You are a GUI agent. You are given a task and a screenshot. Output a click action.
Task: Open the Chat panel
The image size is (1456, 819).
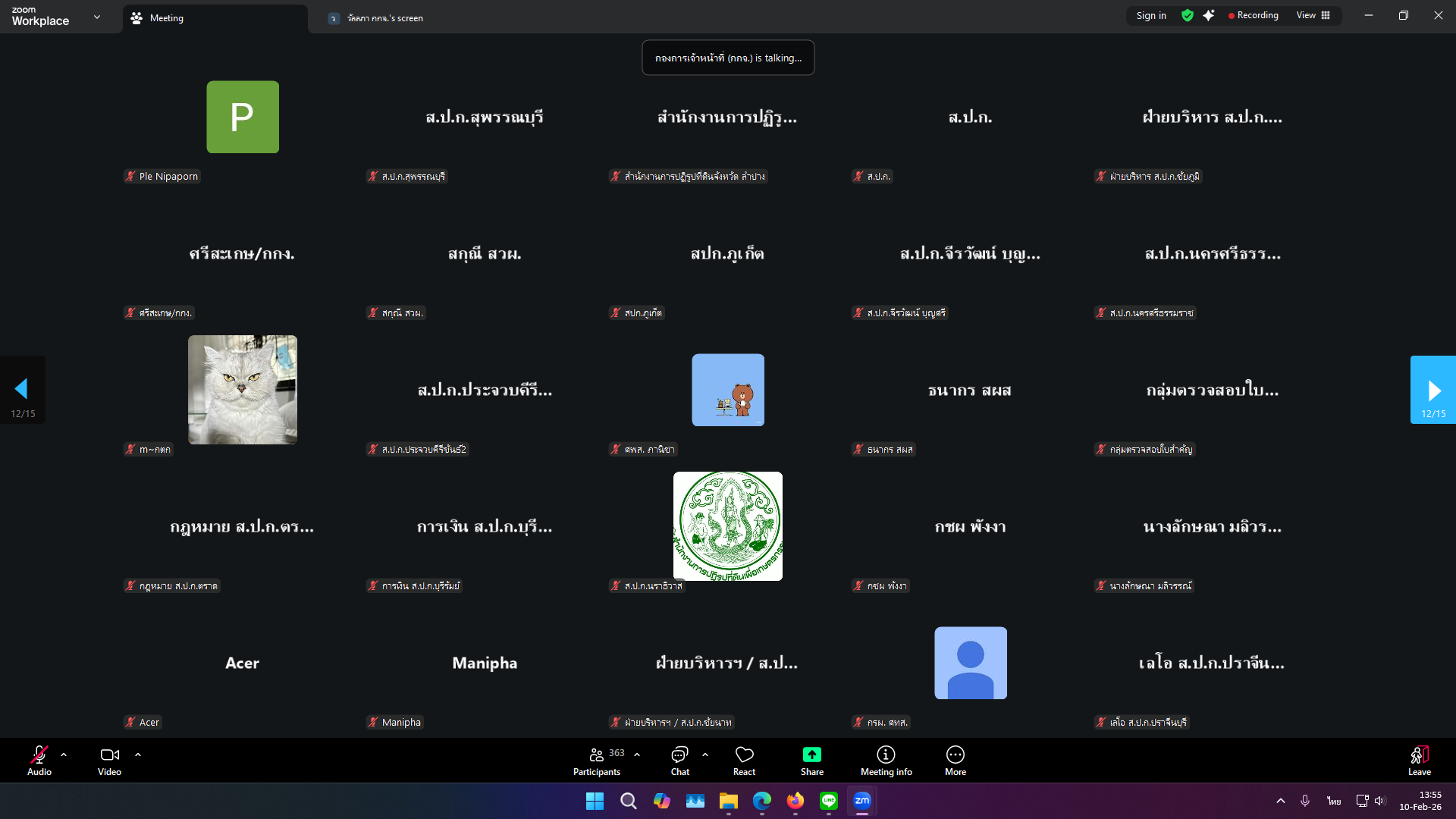[679, 761]
